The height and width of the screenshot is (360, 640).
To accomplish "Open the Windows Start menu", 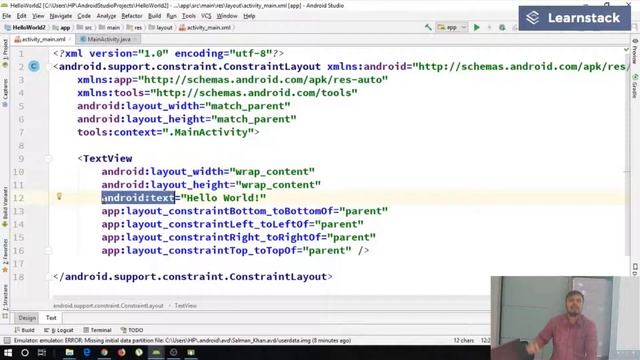I will [x=8, y=352].
